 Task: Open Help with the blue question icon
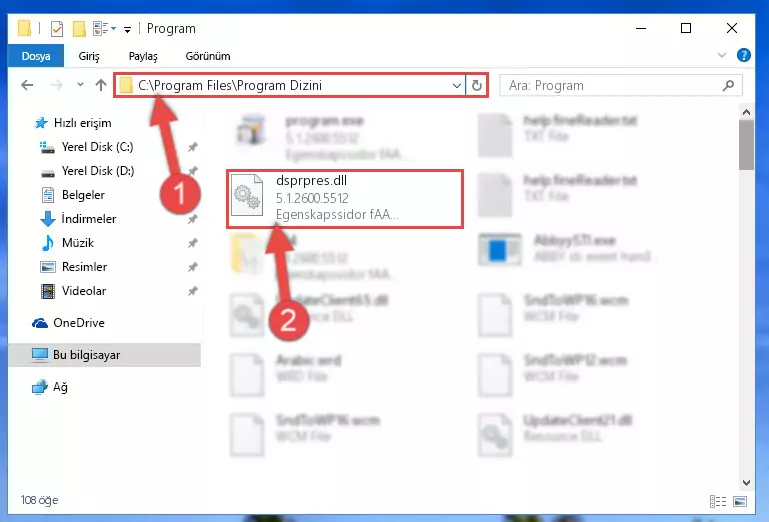click(743, 55)
